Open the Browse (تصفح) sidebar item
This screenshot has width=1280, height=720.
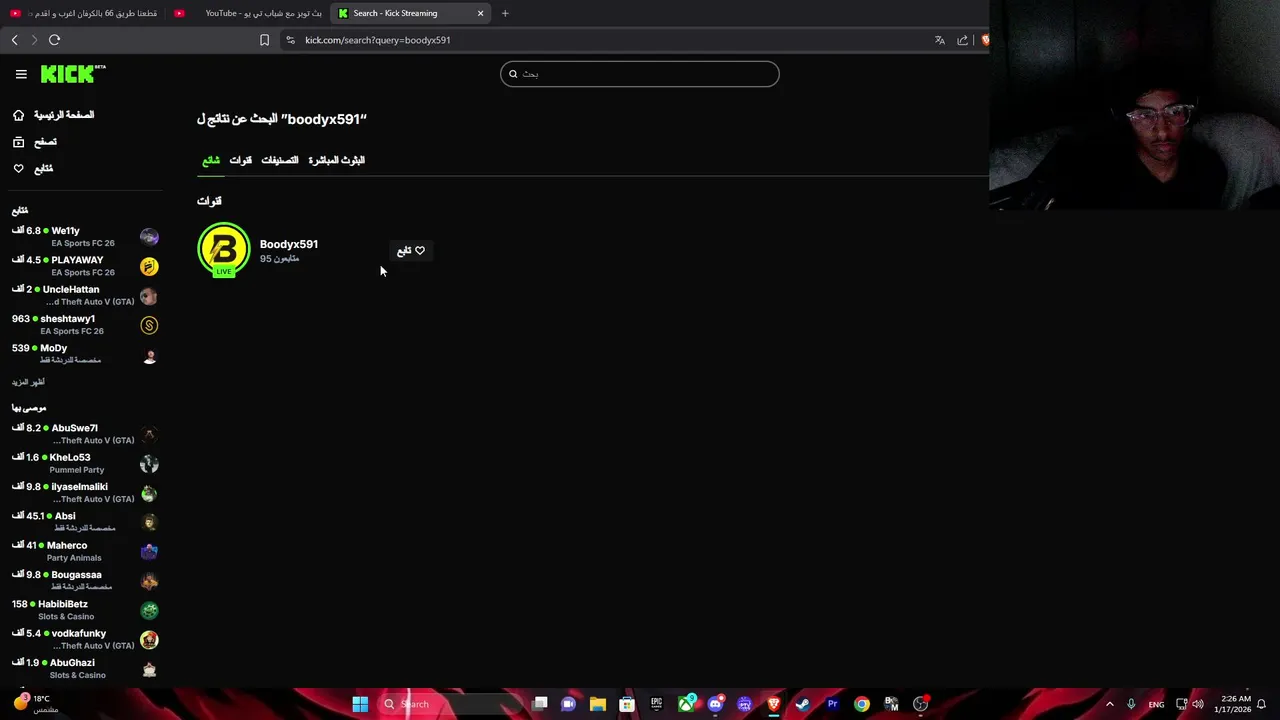(x=35, y=142)
